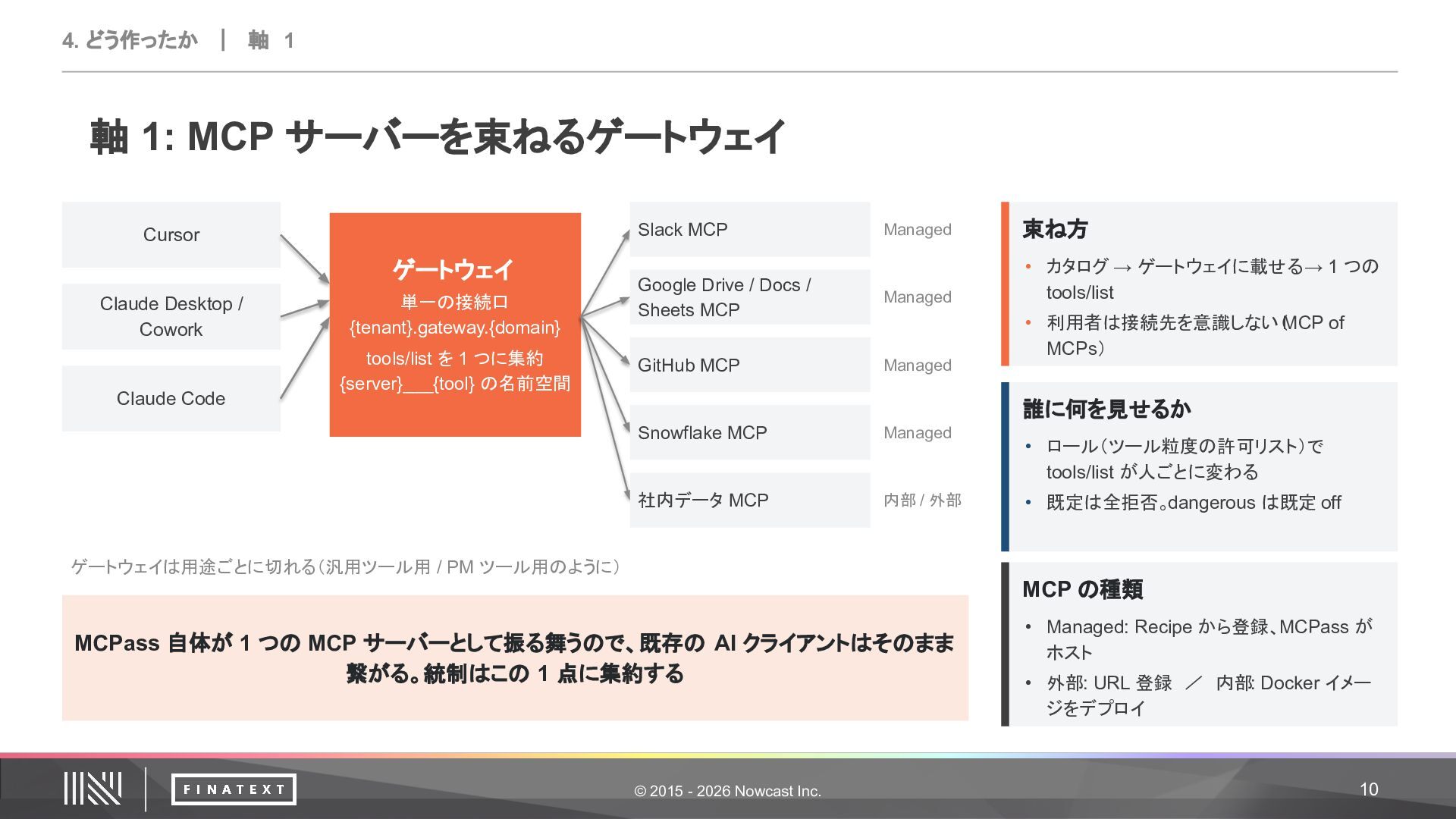Click the Managed label beside Snowflake MCP
The width and height of the screenshot is (1456, 819).
[x=918, y=433]
